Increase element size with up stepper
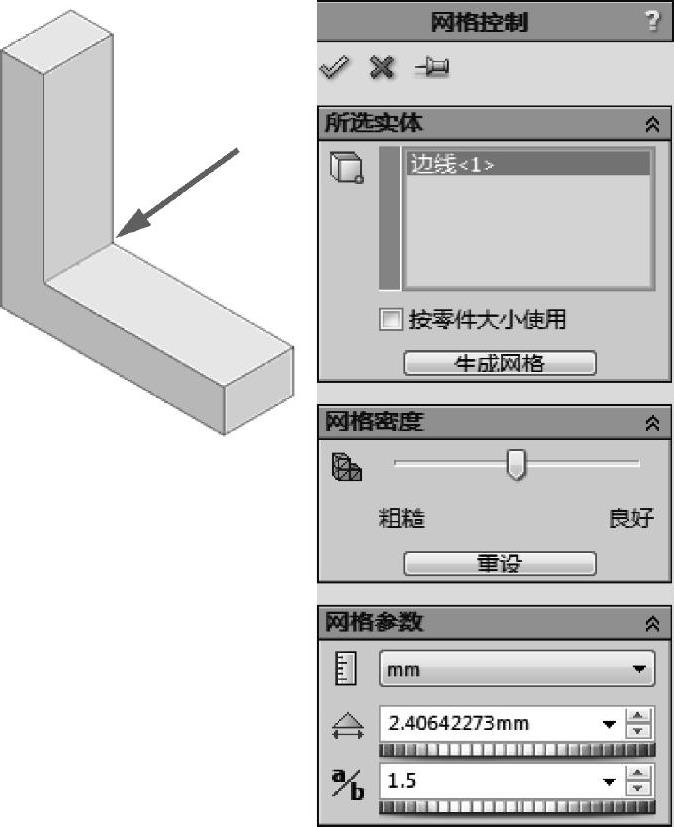This screenshot has width=674, height=827. click(638, 715)
